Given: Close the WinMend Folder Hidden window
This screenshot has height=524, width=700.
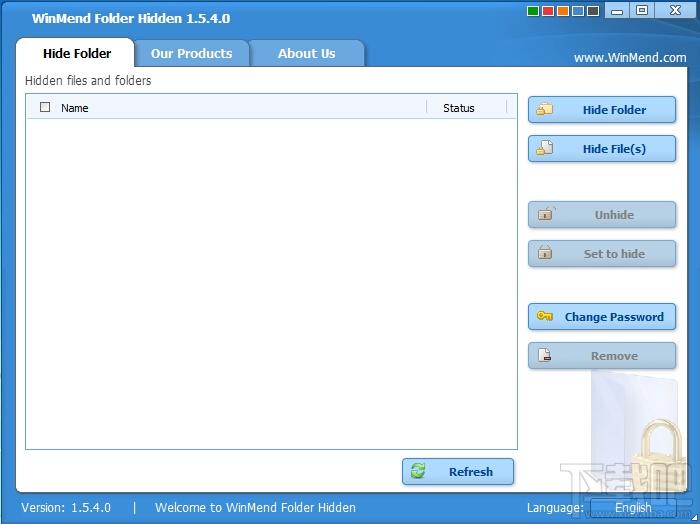Looking at the screenshot, I should point(675,11).
